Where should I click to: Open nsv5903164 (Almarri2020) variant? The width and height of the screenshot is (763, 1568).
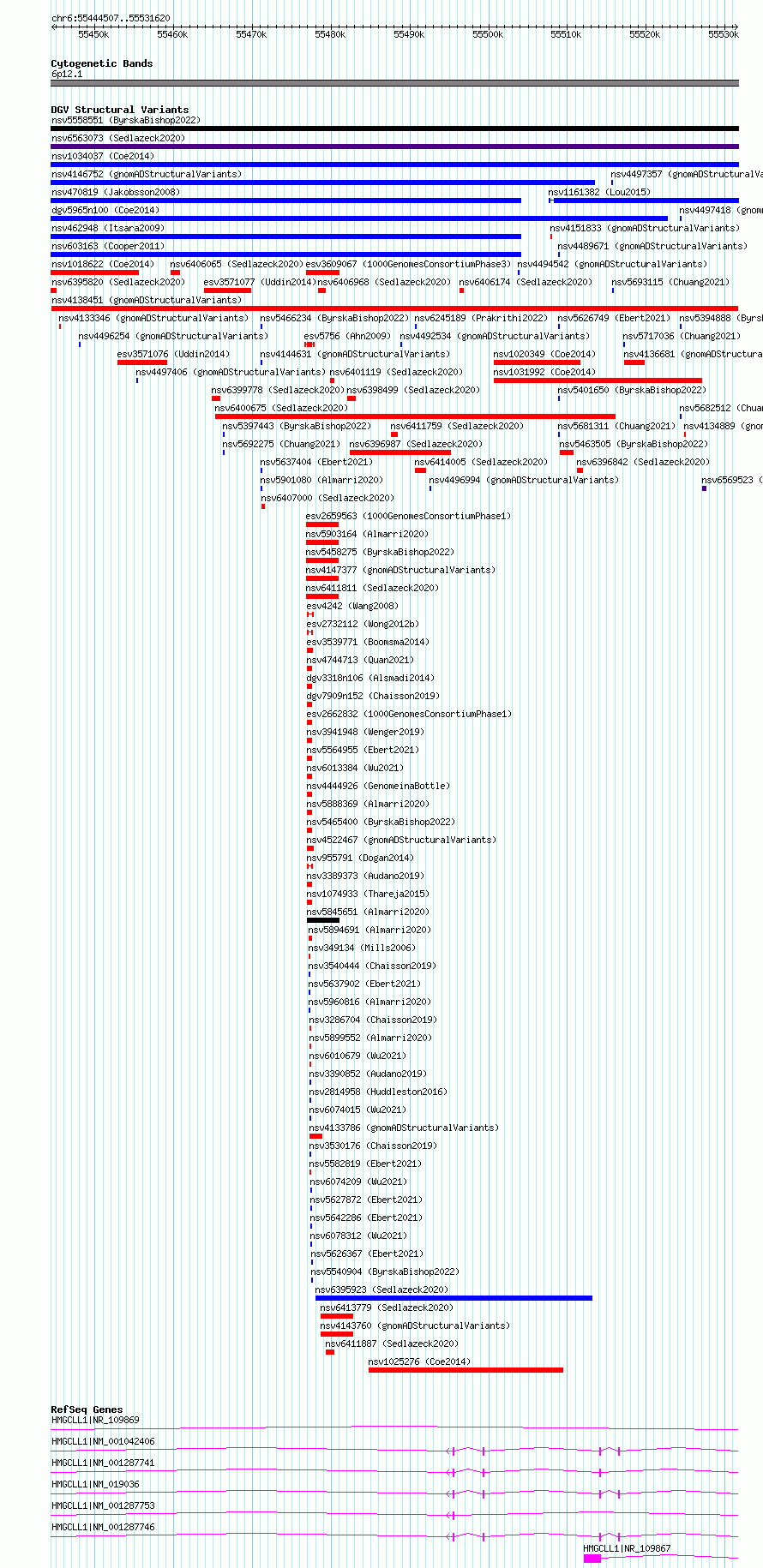[367, 534]
